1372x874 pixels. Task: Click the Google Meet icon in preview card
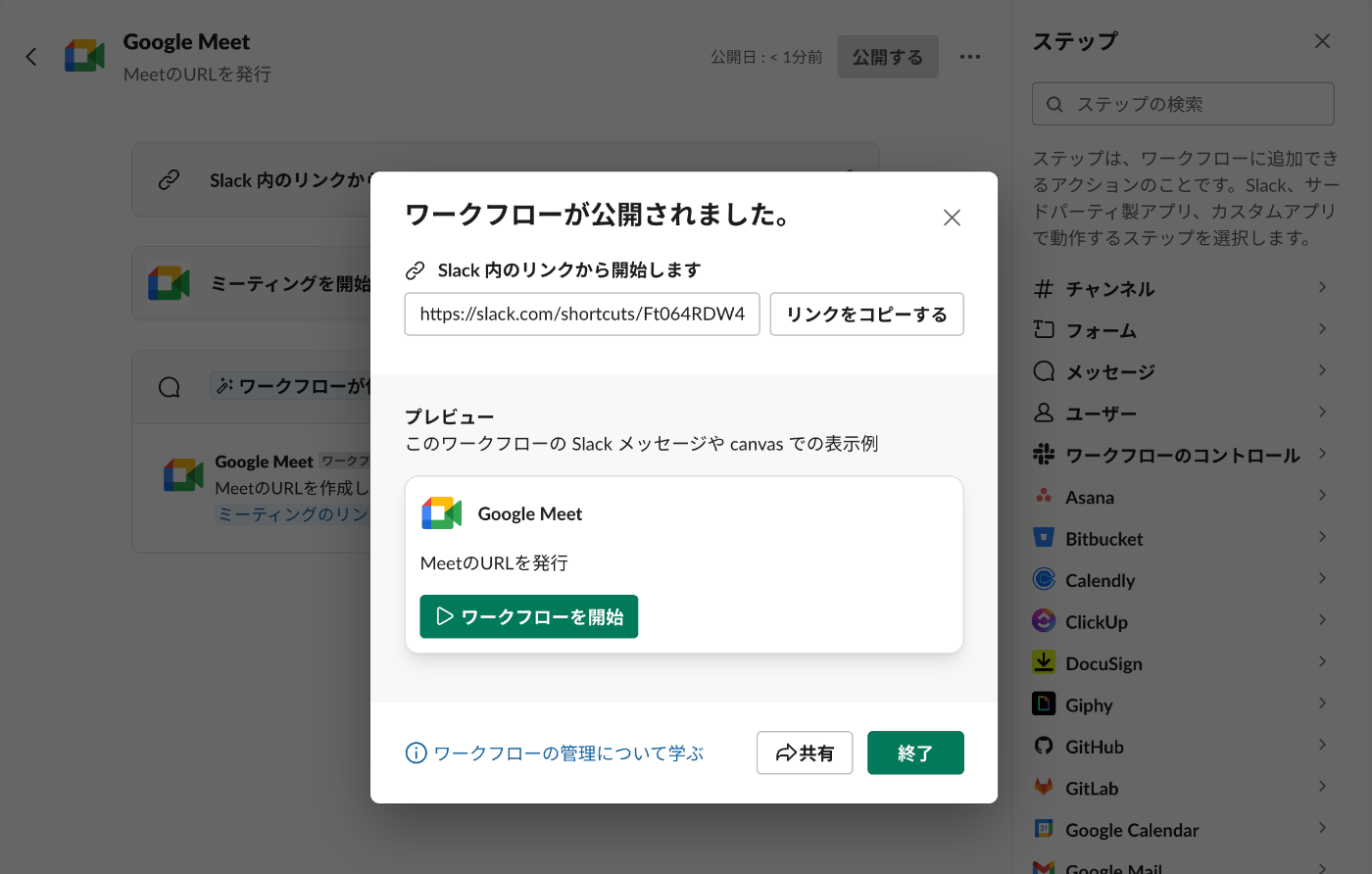(442, 513)
